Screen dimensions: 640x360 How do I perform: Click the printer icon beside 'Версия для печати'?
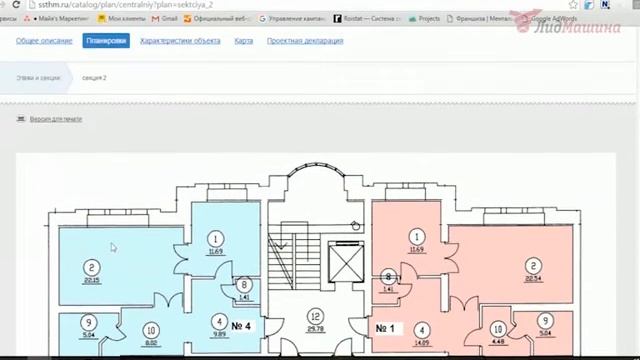(x=20, y=119)
